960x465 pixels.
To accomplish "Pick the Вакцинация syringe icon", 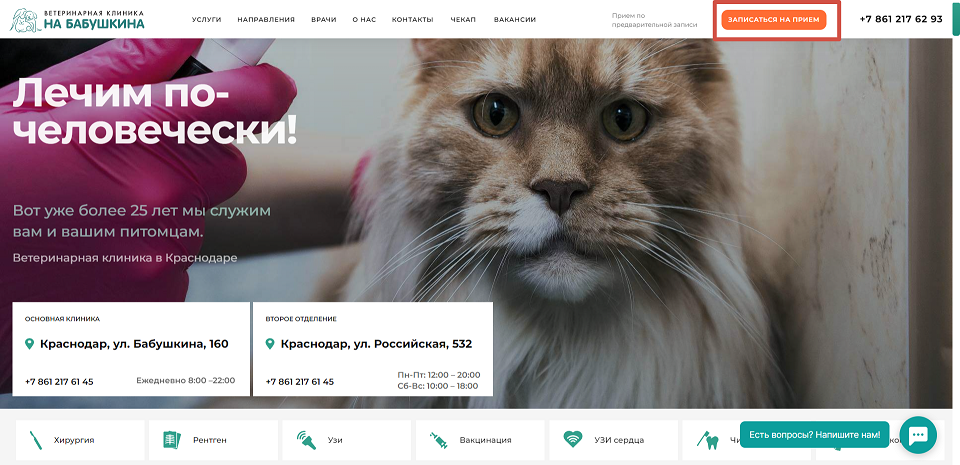I will pyautogui.click(x=438, y=440).
